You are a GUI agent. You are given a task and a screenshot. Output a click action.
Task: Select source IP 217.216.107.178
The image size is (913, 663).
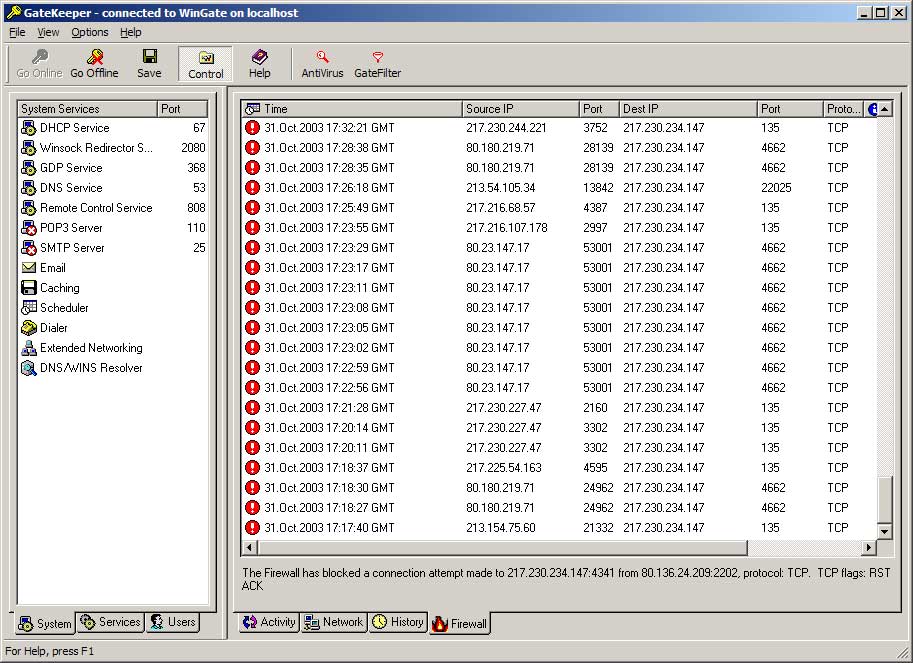(x=507, y=228)
